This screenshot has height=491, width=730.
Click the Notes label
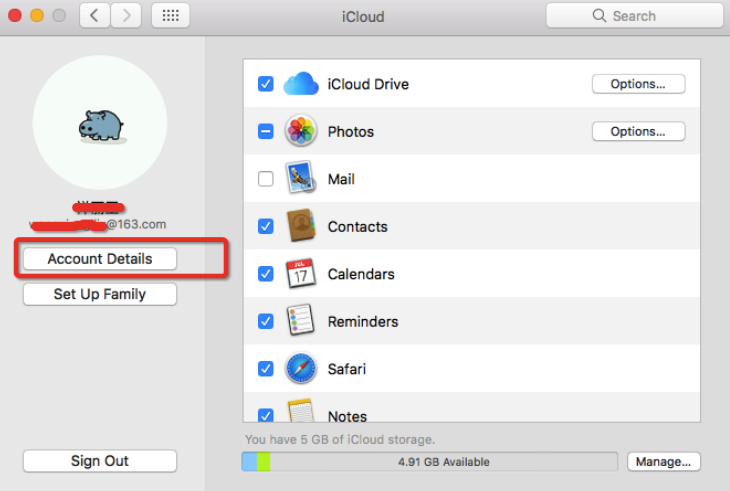(347, 416)
